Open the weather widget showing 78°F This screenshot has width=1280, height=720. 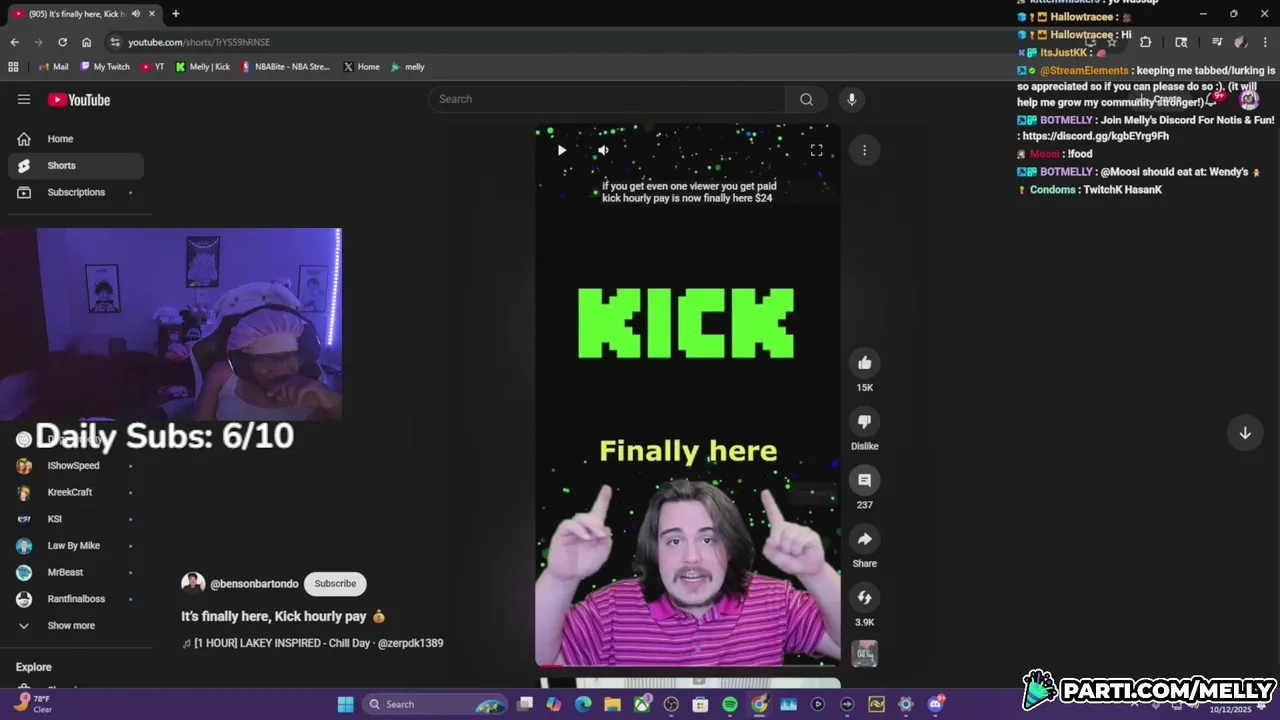32,704
